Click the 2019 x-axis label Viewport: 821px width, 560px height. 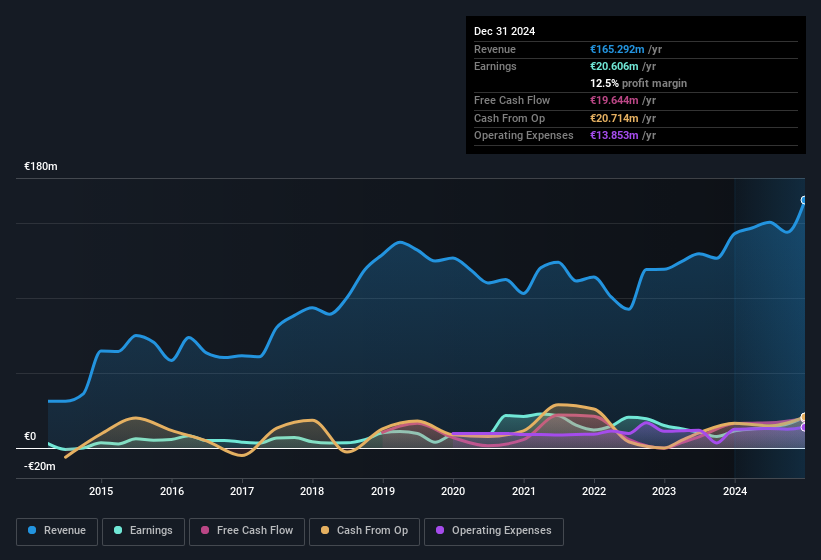tap(383, 491)
